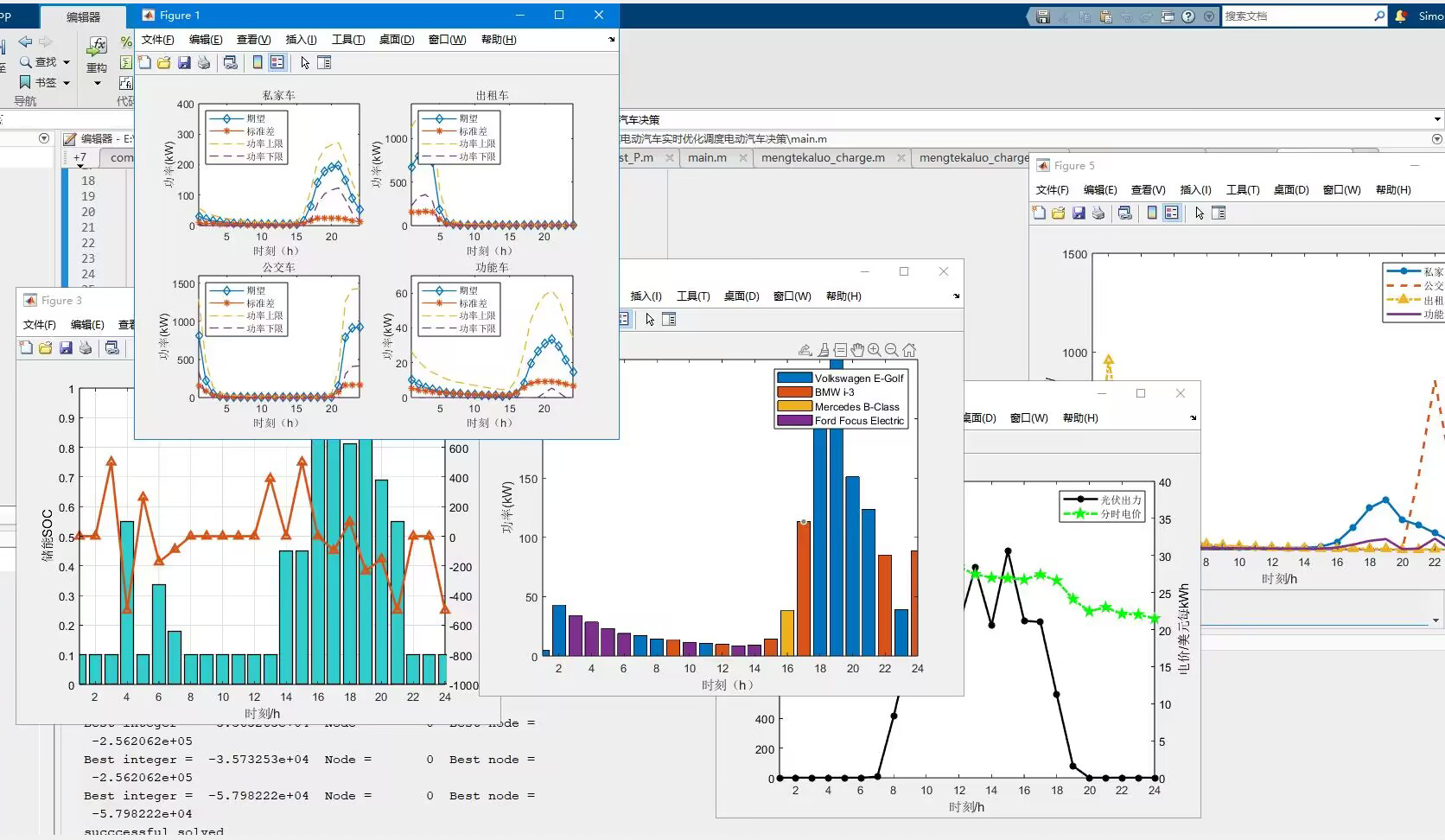Click the left panel actions circular arrow

(44, 138)
